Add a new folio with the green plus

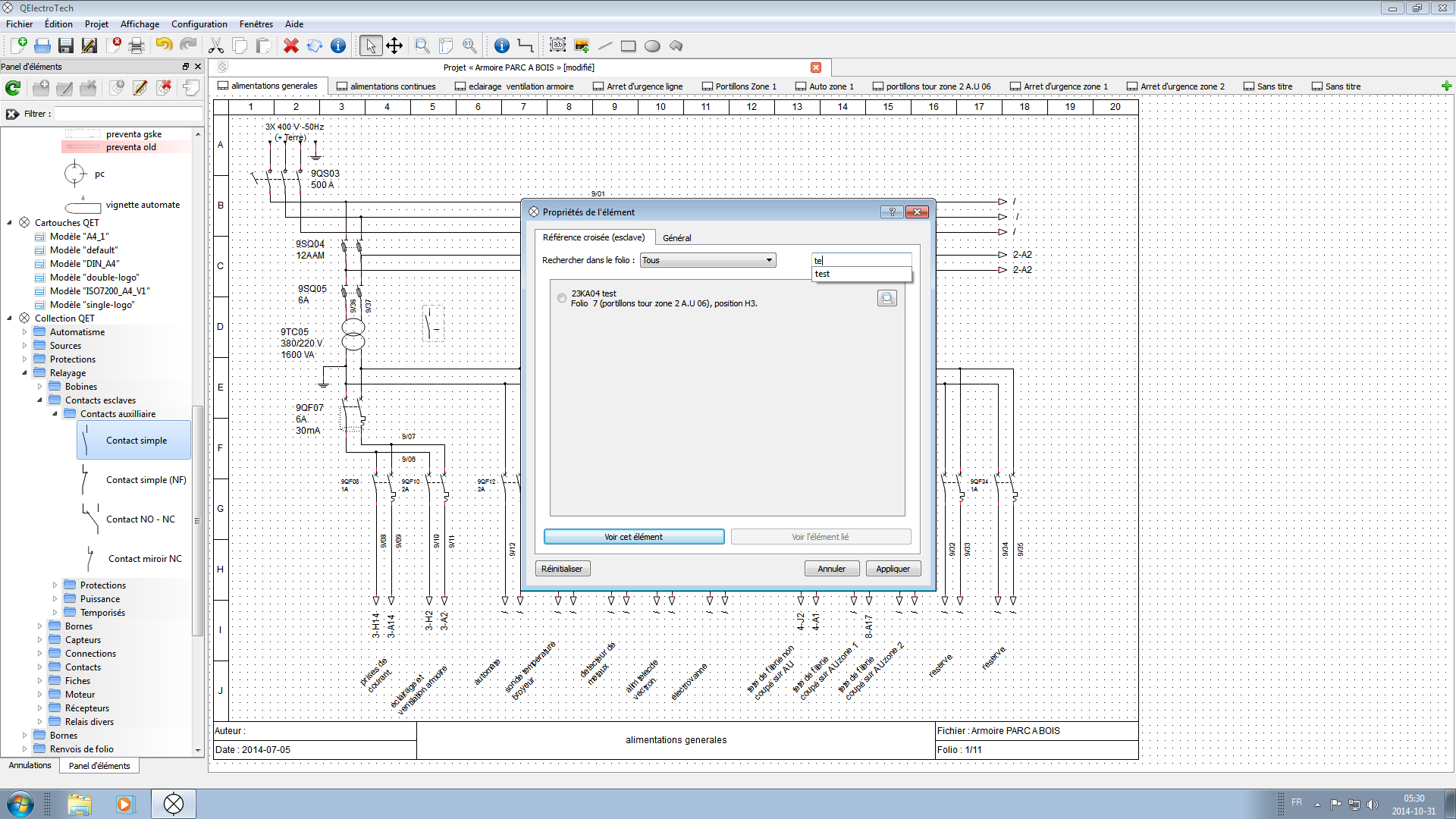click(x=1446, y=86)
